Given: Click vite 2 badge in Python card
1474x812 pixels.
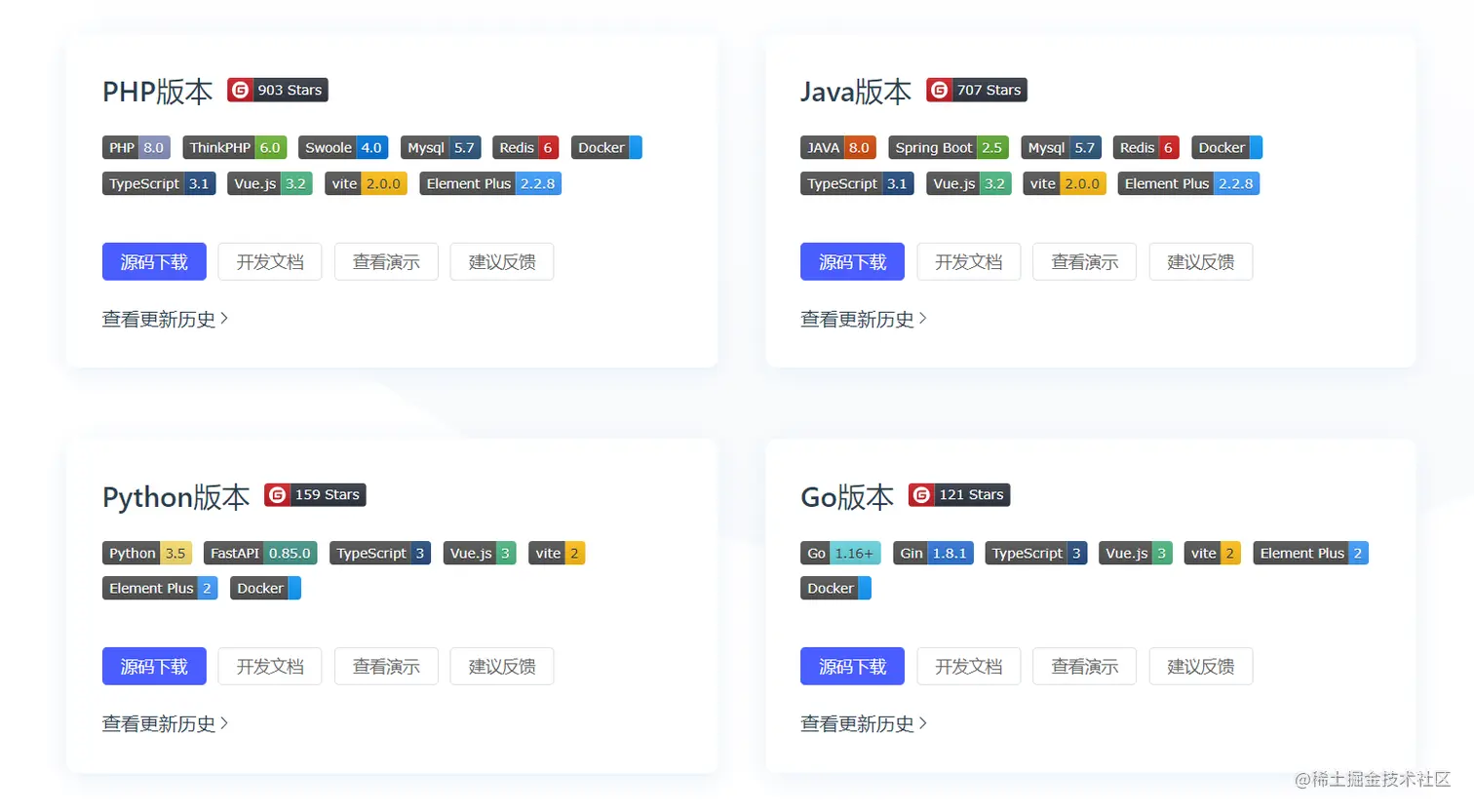Looking at the screenshot, I should pos(557,553).
